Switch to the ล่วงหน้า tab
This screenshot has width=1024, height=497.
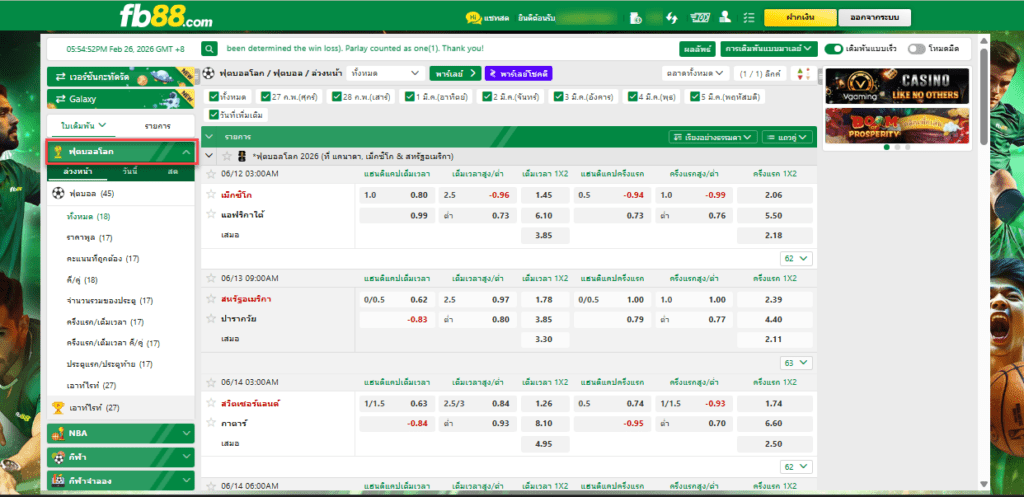77,172
